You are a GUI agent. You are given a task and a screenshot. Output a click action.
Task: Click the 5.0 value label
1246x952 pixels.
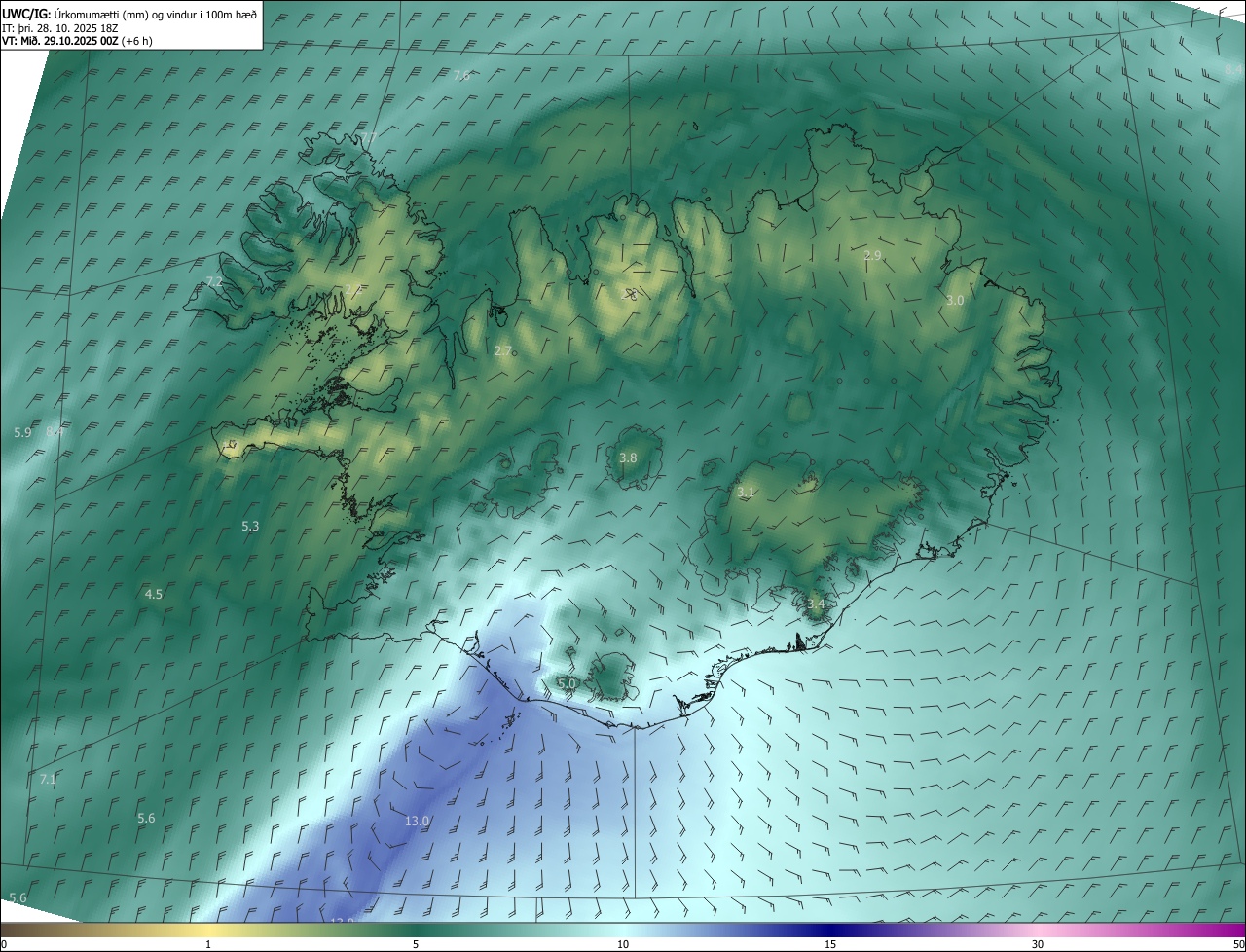(x=567, y=684)
